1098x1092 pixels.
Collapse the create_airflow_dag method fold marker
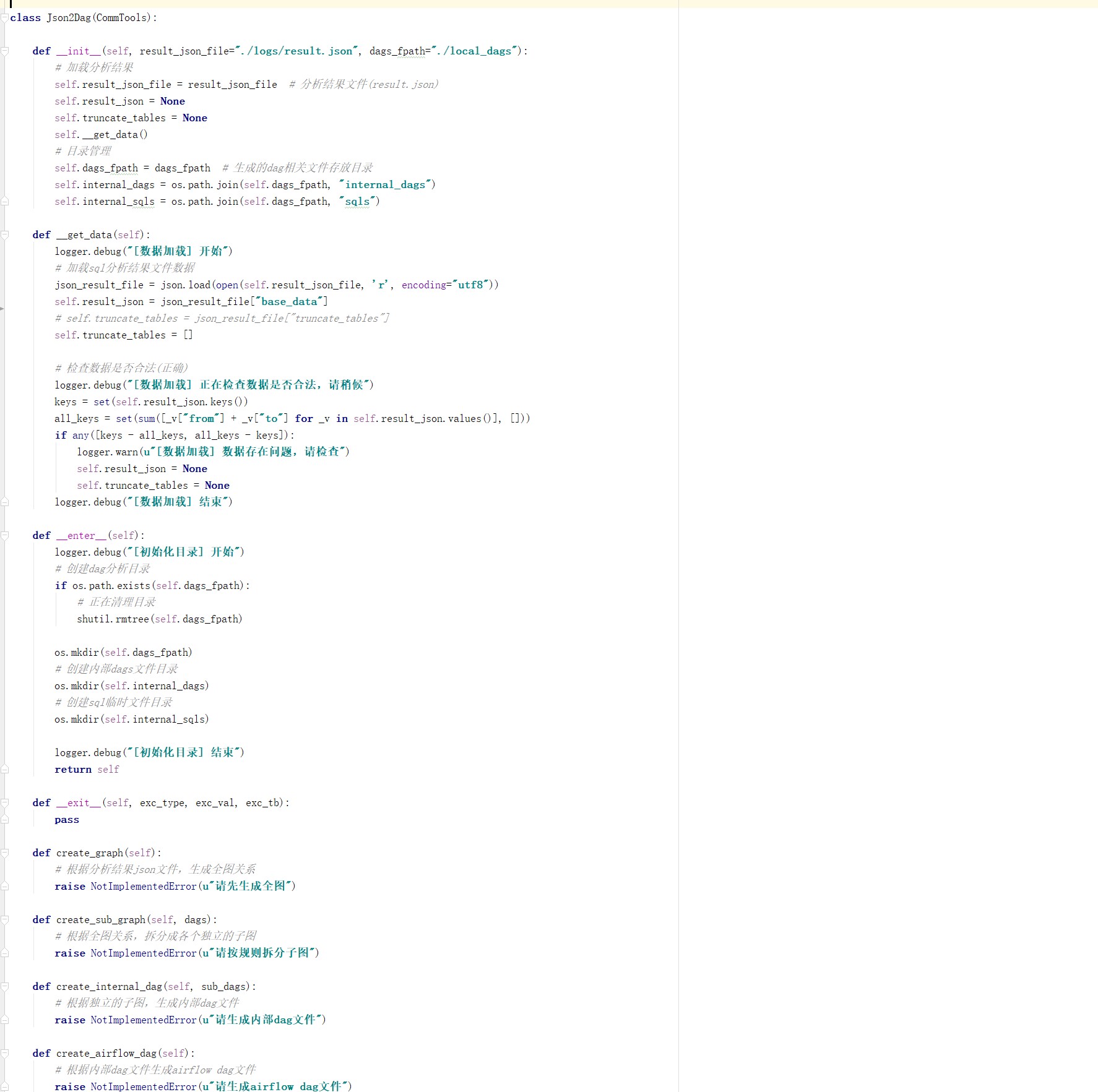[4, 1053]
